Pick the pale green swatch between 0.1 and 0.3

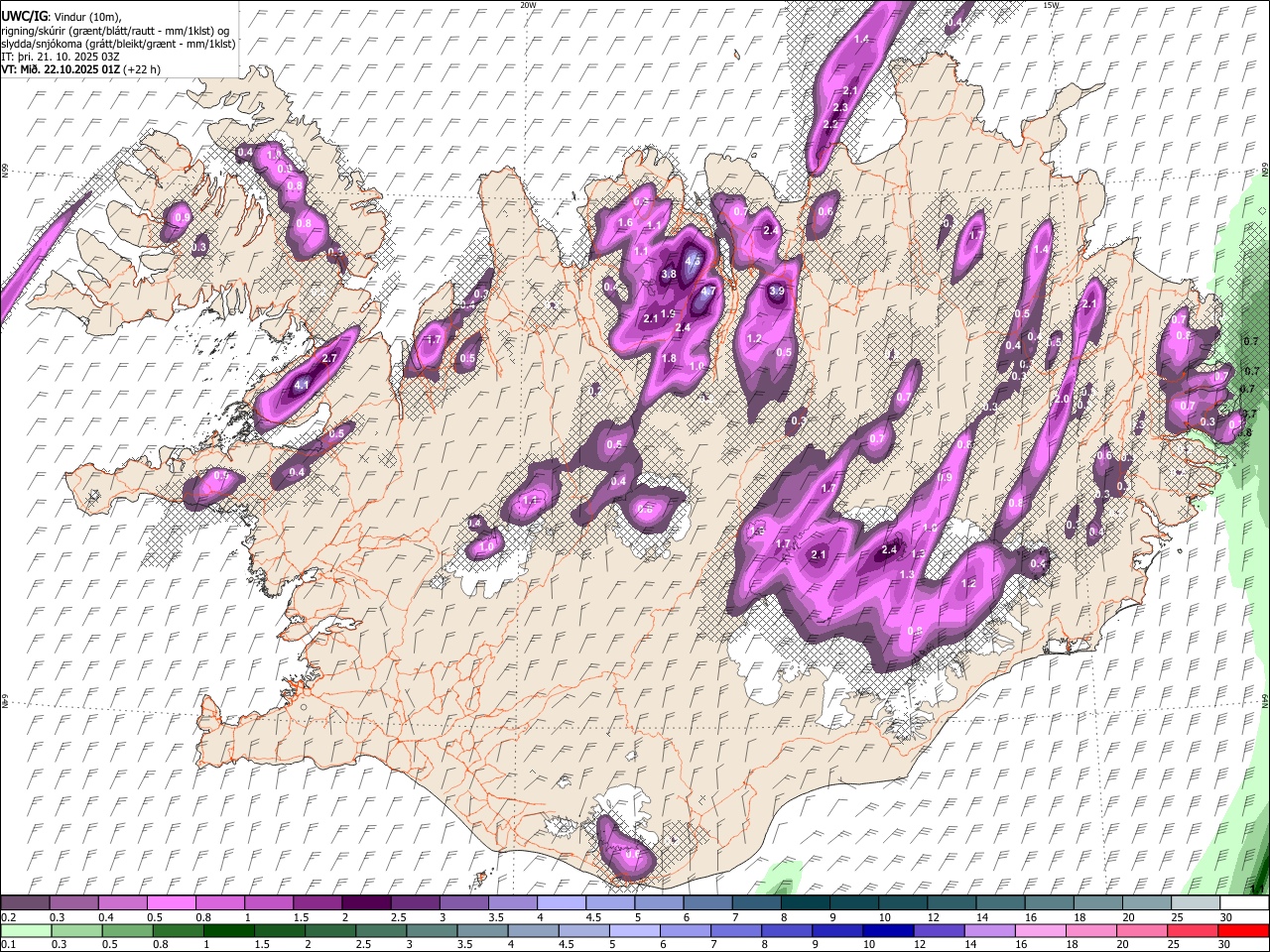tap(27, 930)
